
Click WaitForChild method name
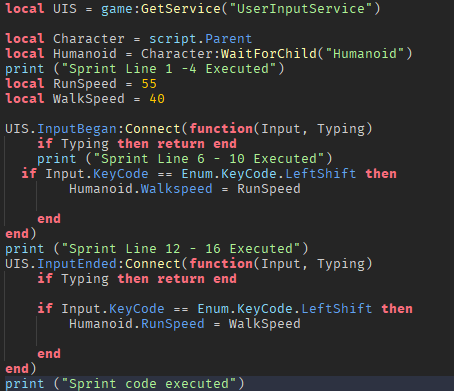269,54
